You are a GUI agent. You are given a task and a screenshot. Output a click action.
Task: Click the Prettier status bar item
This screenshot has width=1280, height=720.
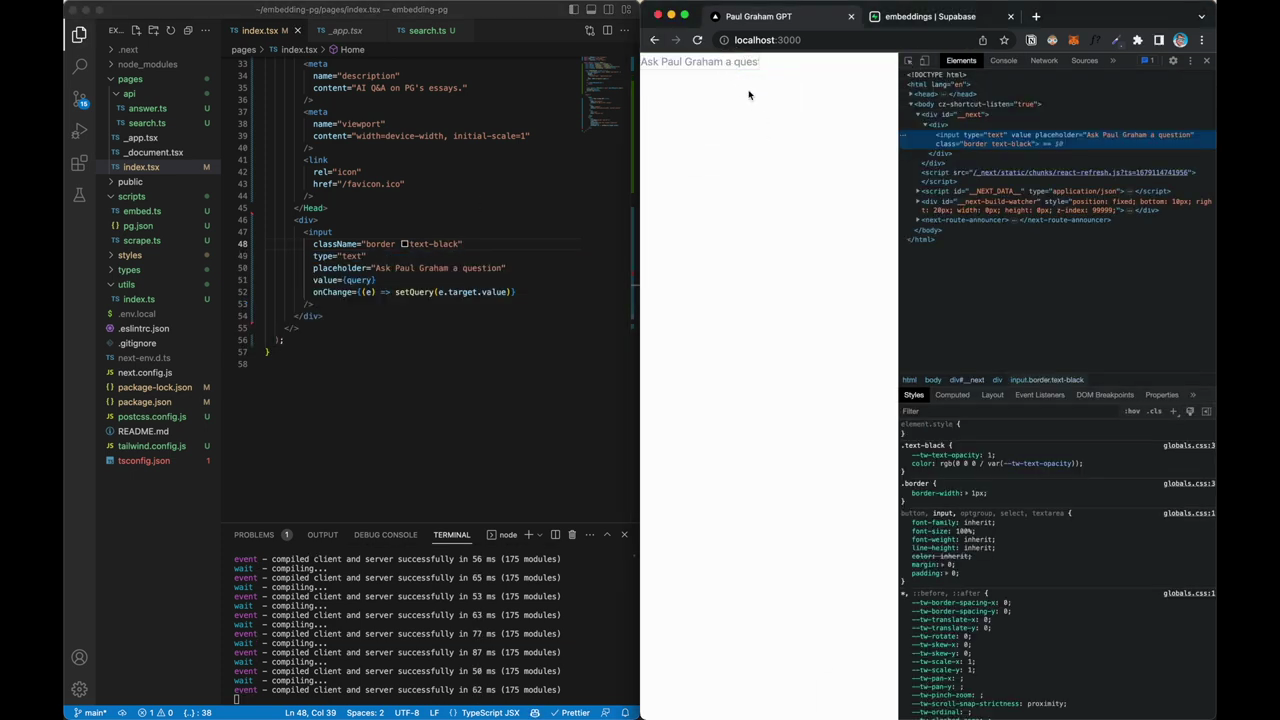click(x=570, y=713)
